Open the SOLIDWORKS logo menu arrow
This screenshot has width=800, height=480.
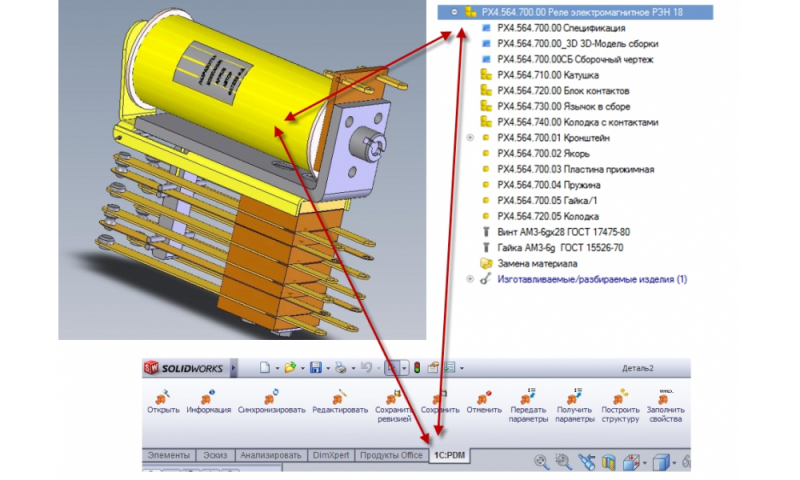234,368
